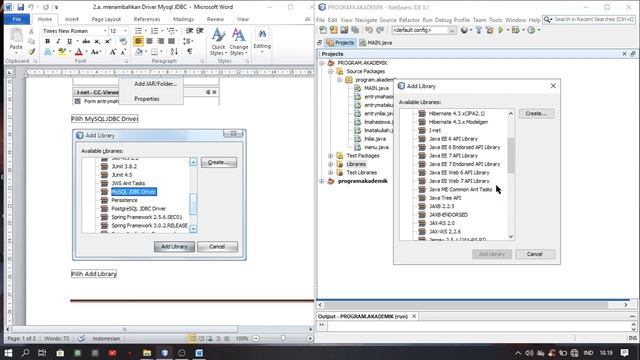This screenshot has height=360, width=640.
Task: Click the bullets list icon
Action: coord(138,31)
